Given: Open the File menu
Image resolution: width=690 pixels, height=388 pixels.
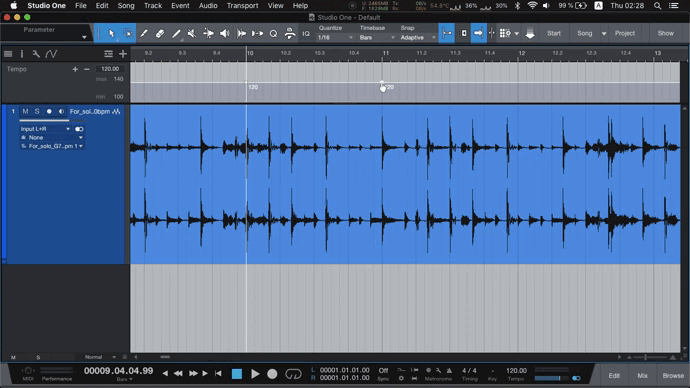Looking at the screenshot, I should 81,6.
